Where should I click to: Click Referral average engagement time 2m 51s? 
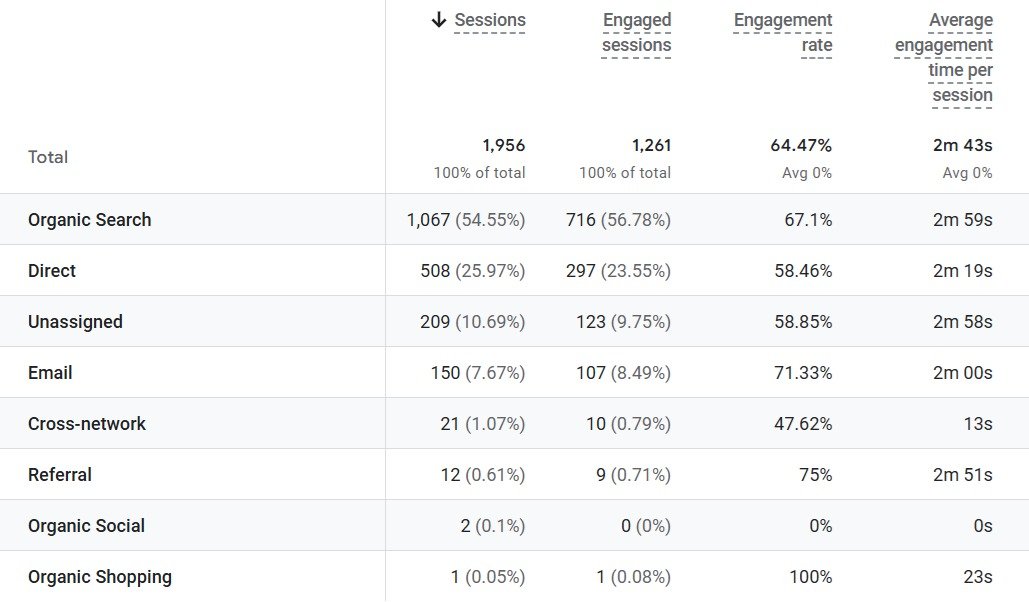pyautogui.click(x=962, y=475)
